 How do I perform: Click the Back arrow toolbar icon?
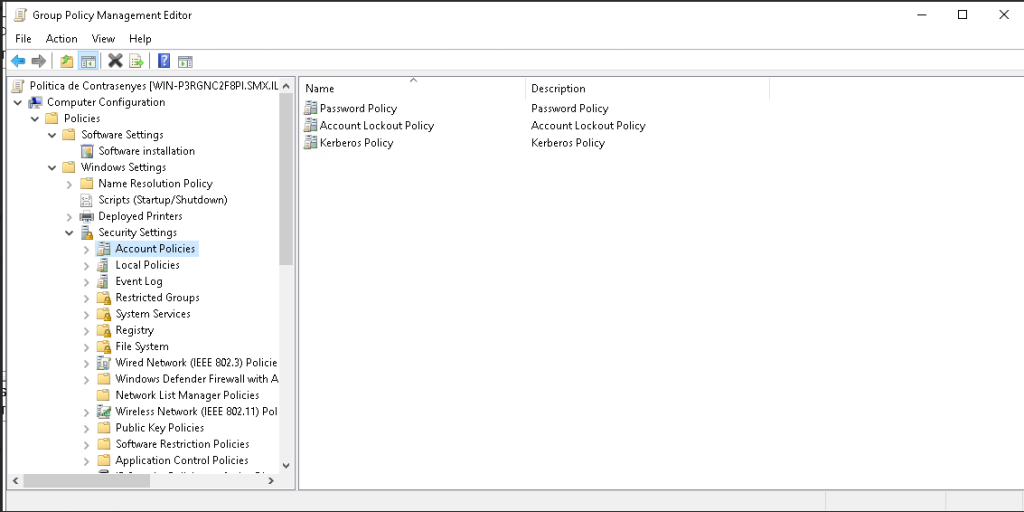[x=18, y=61]
